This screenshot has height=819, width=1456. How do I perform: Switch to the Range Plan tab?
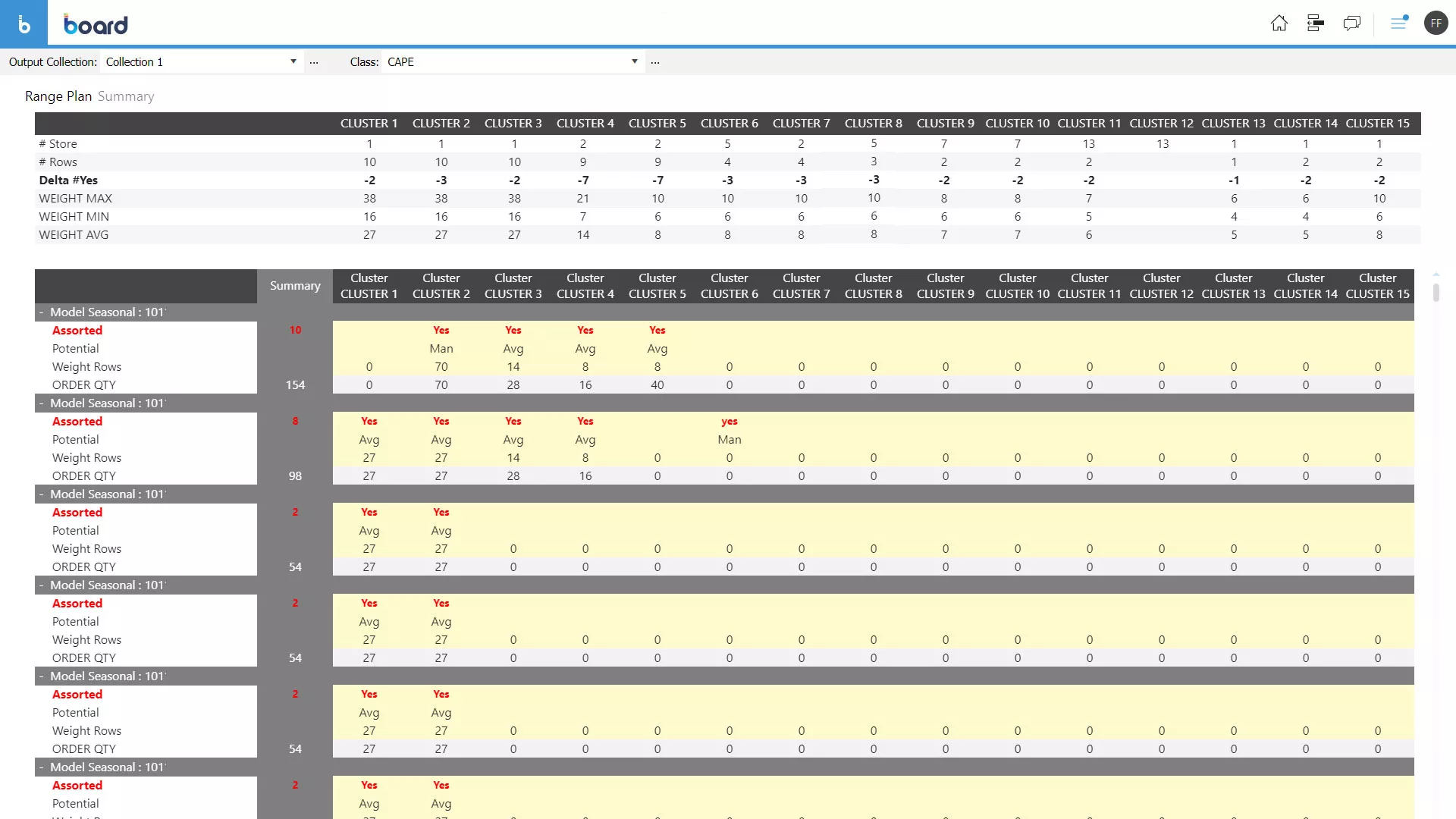pos(57,95)
